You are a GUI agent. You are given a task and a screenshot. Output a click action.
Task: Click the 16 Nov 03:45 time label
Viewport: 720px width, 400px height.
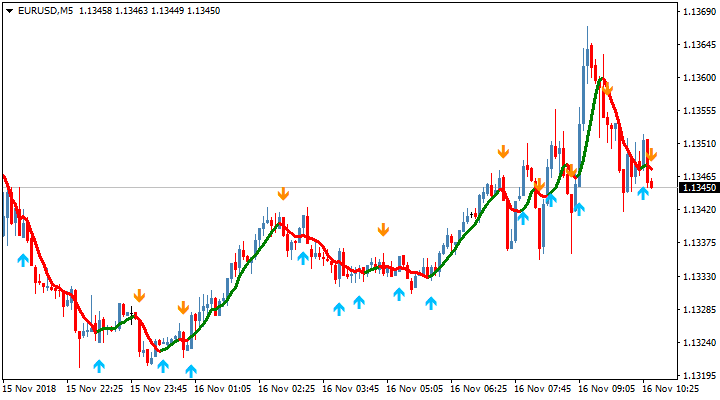coord(350,389)
